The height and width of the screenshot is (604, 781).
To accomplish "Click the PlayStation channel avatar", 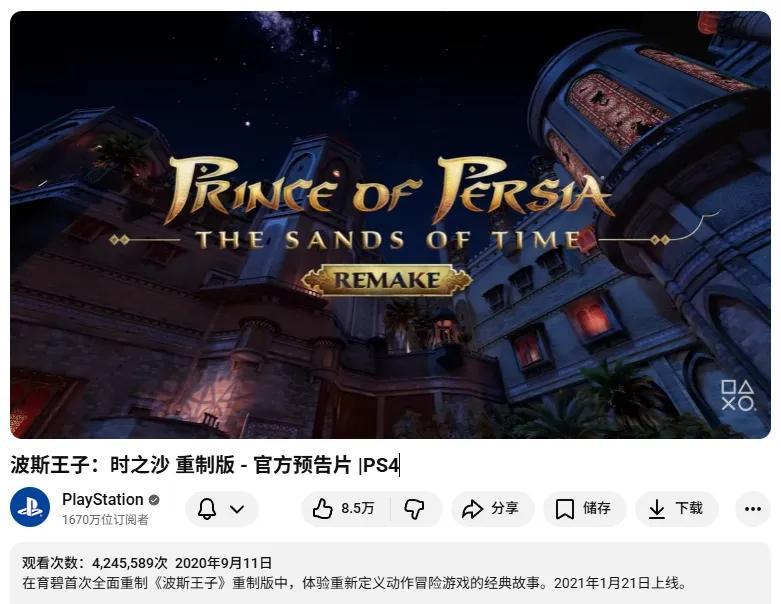I will [x=30, y=507].
